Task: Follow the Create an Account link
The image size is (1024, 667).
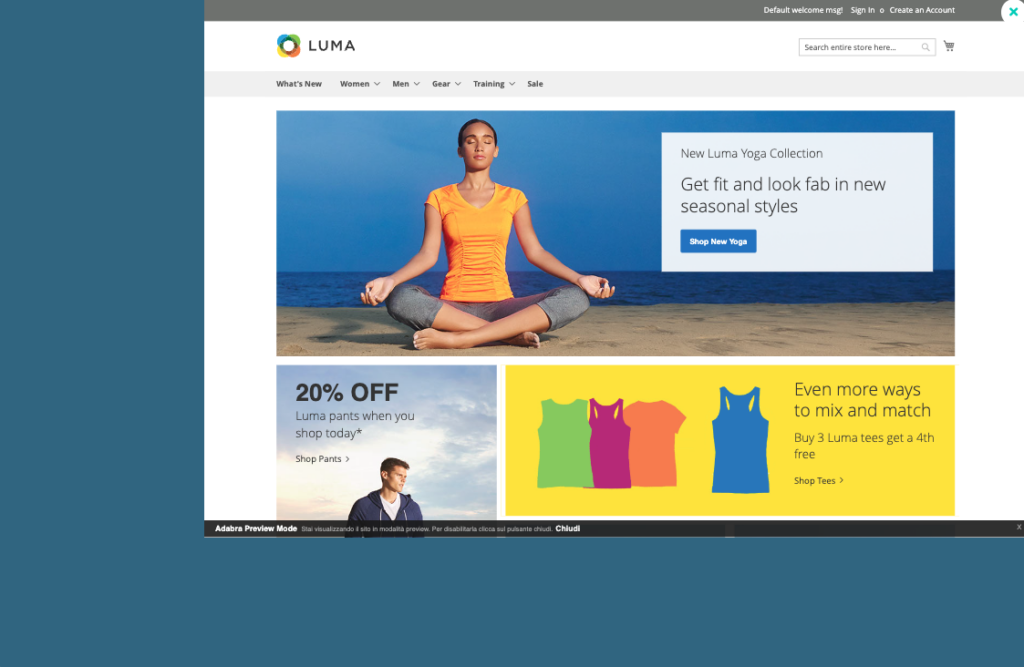Action: tap(921, 10)
